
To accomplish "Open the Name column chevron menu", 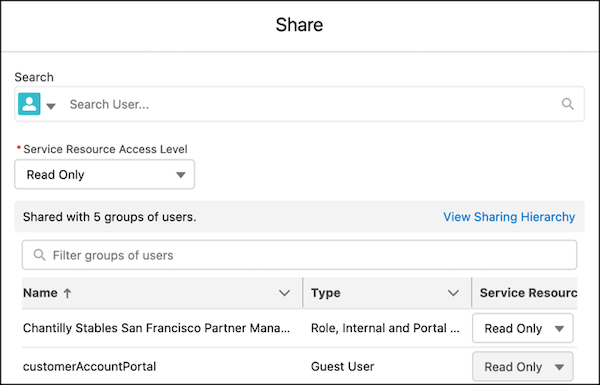I will [284, 293].
